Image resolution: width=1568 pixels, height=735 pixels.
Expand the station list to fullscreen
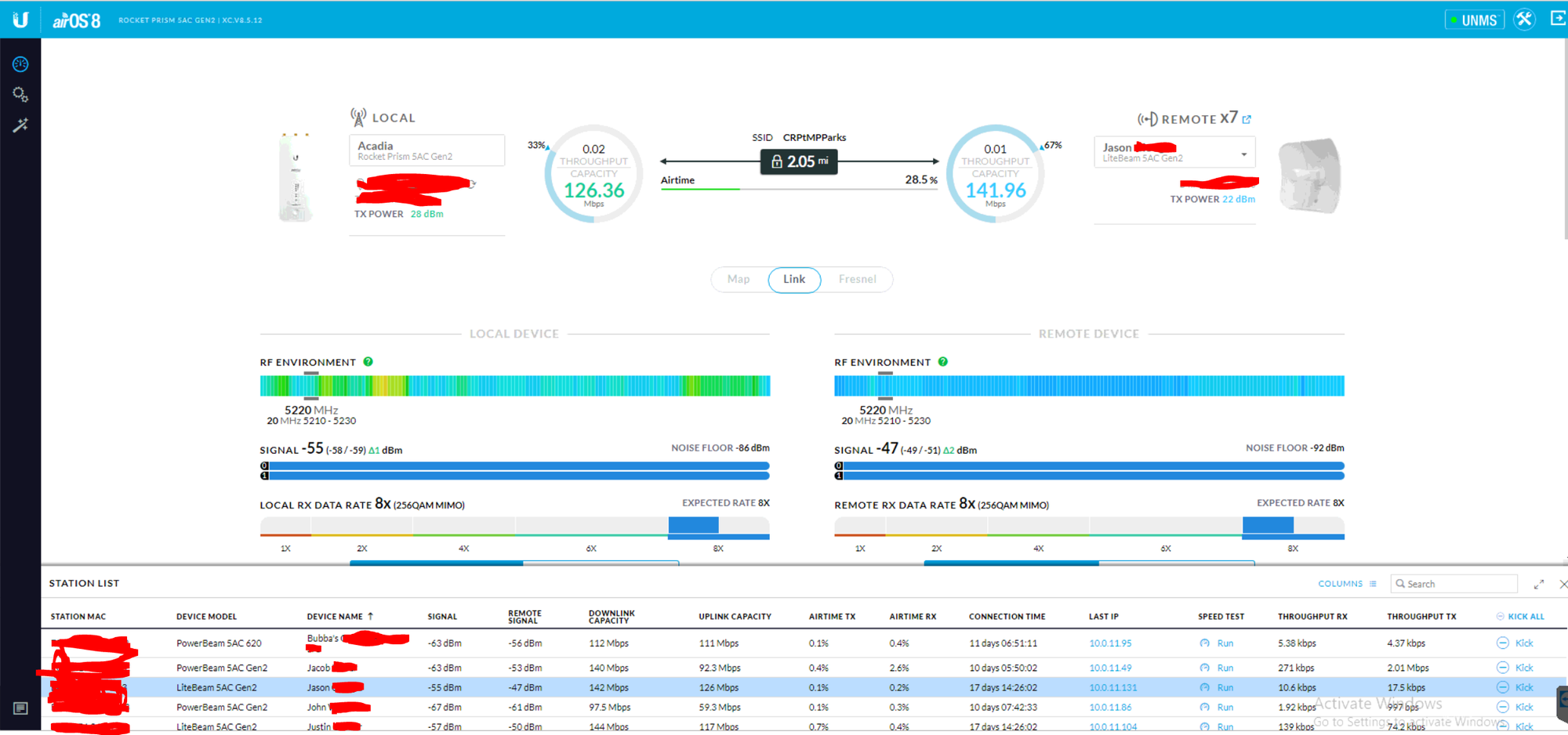[x=1539, y=584]
